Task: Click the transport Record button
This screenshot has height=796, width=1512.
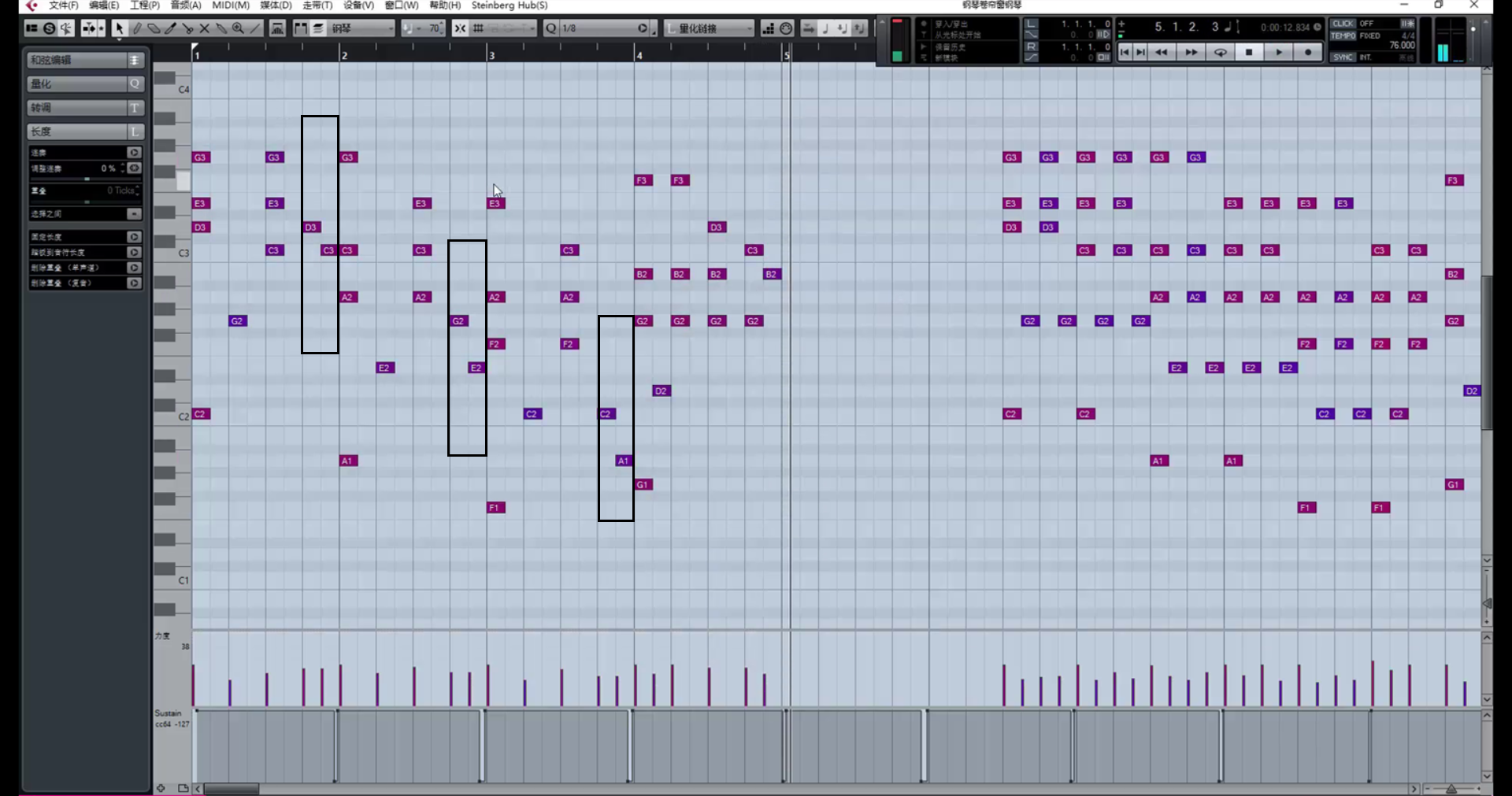Action: 1308,52
